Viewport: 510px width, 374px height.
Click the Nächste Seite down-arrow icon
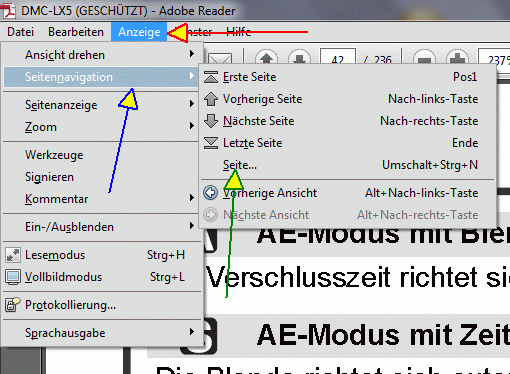point(211,121)
